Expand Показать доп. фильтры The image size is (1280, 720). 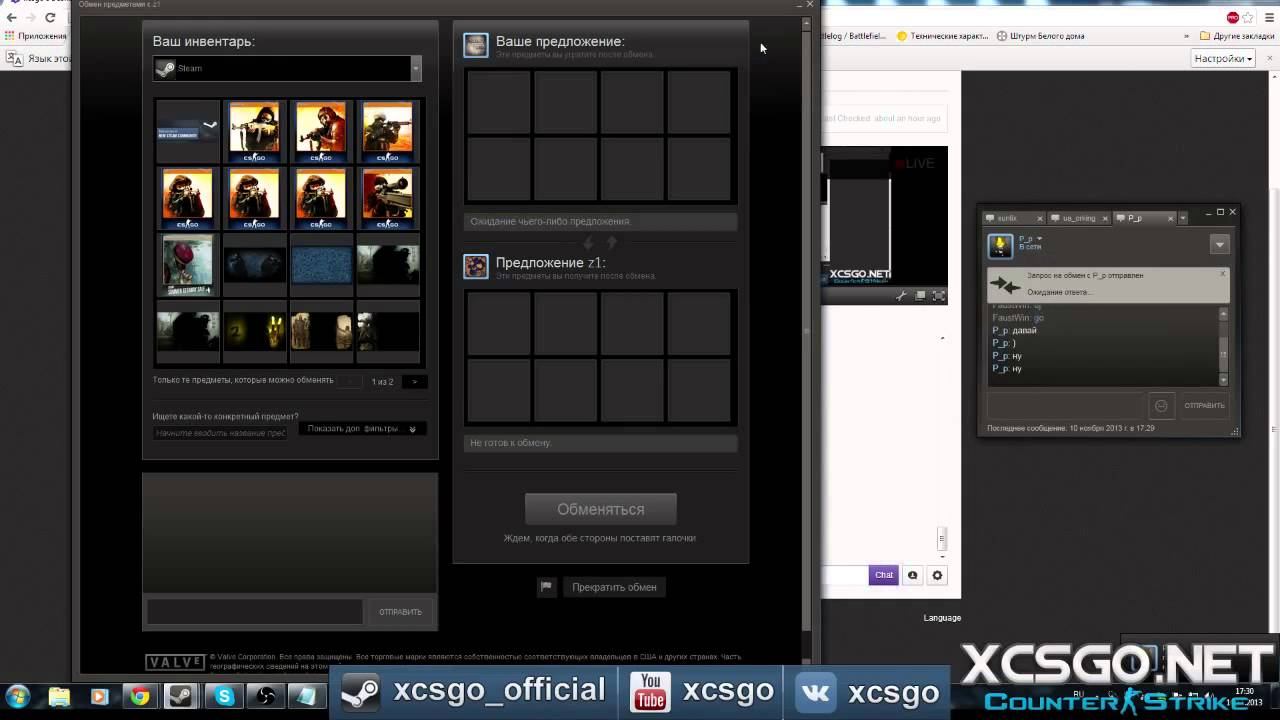point(362,429)
